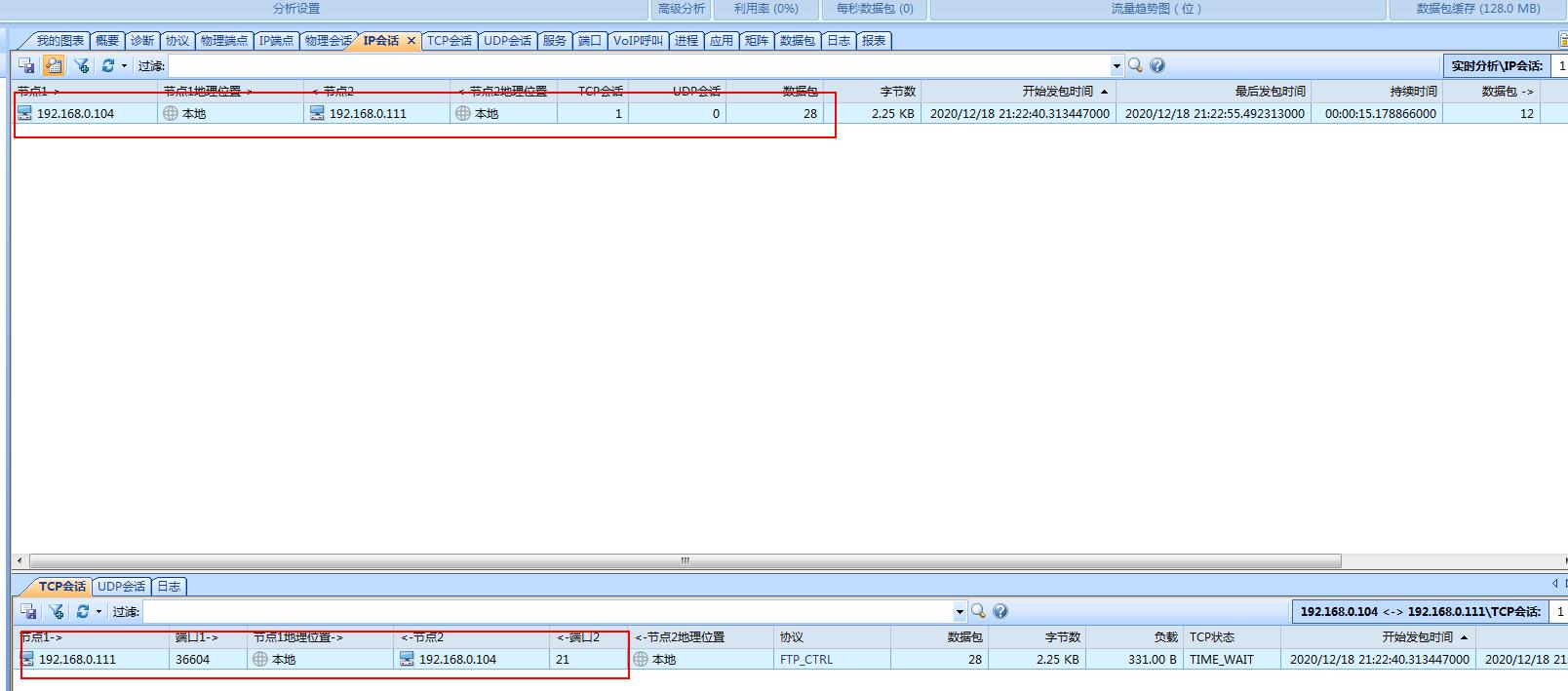Click the export/save icon in the IP会话 toolbar
The height and width of the screenshot is (691, 1568).
pos(27,65)
